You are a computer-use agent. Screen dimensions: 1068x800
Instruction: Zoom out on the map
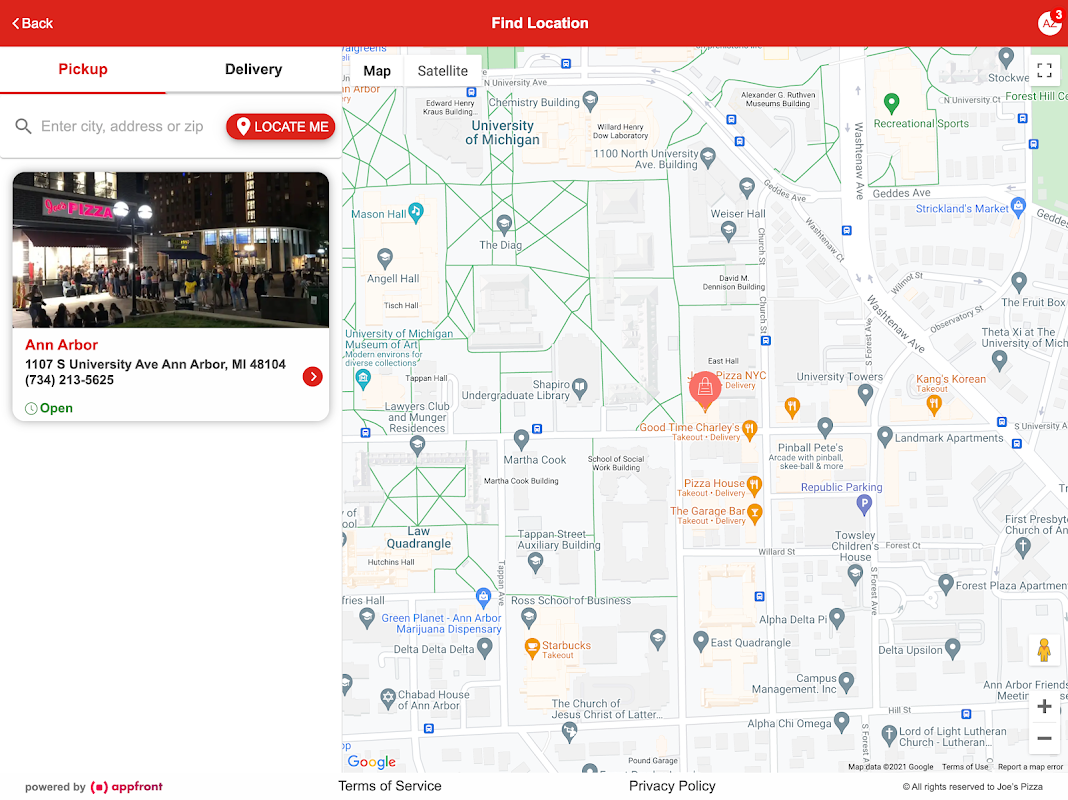[1044, 738]
